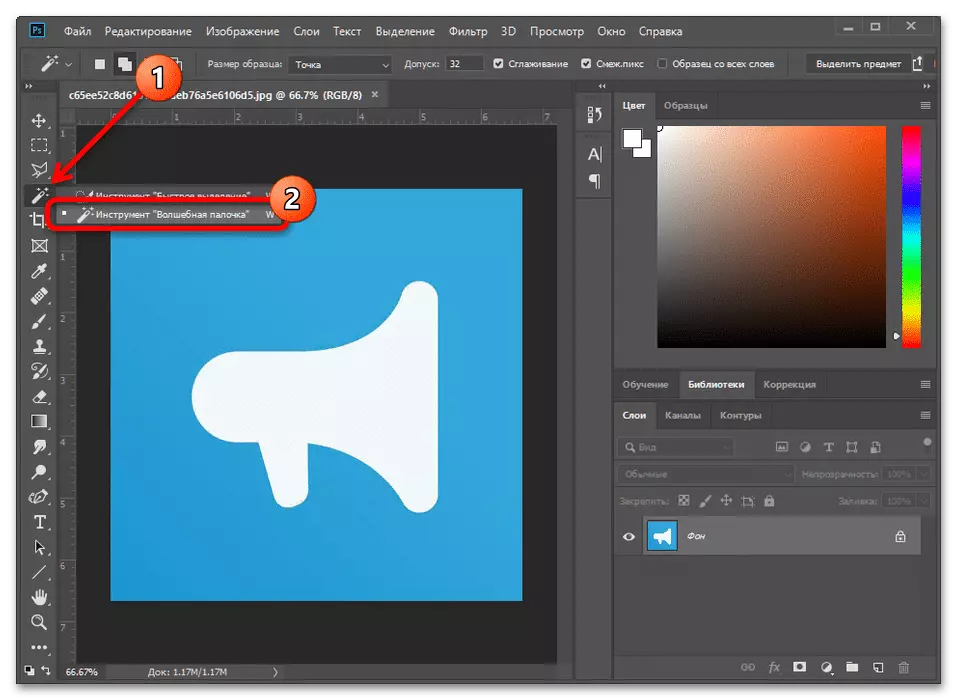Set selection mode to New selection

click(x=100, y=64)
